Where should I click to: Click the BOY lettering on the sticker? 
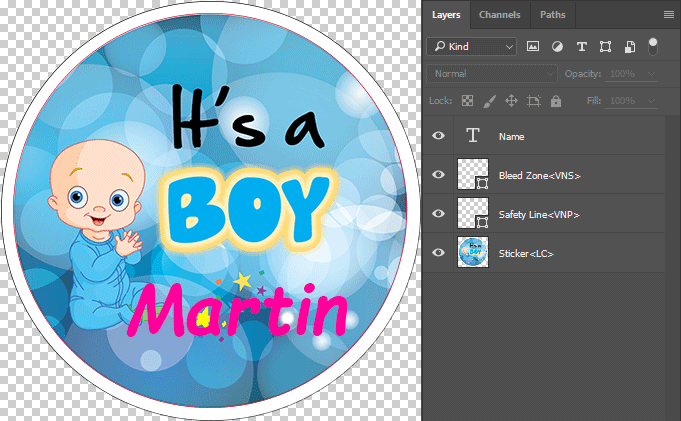pos(248,210)
